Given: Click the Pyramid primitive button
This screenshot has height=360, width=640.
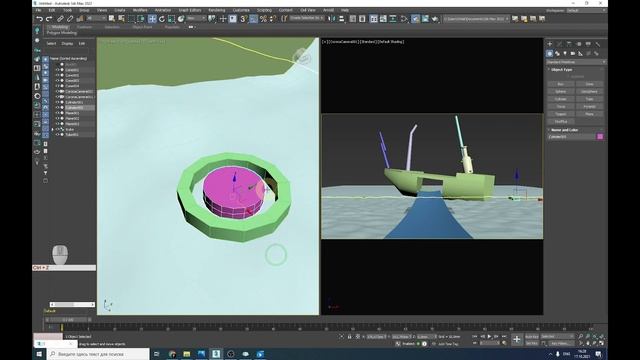Looking at the screenshot, I should tap(589, 107).
